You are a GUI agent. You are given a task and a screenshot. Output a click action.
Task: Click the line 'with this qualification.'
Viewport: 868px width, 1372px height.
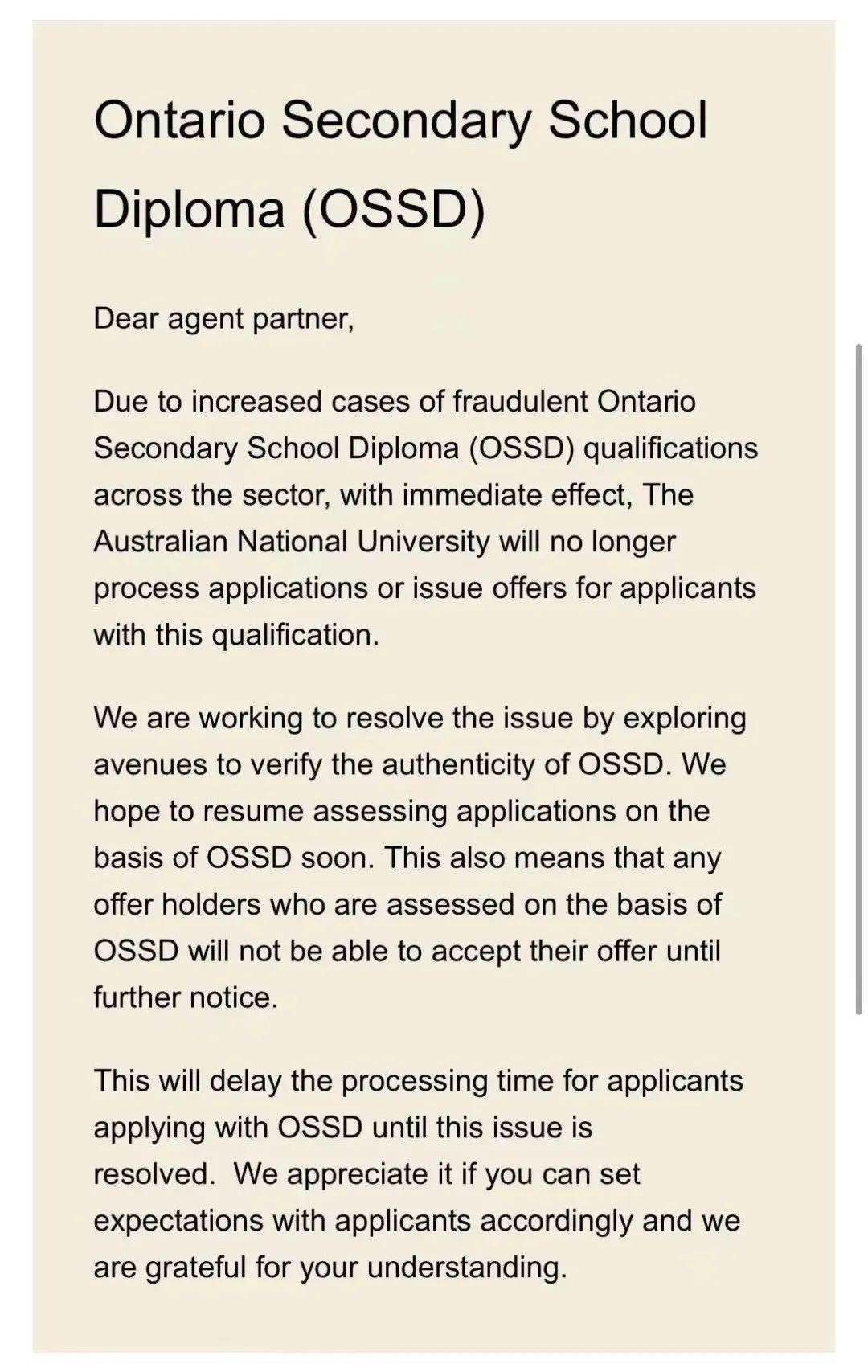pyautogui.click(x=235, y=635)
